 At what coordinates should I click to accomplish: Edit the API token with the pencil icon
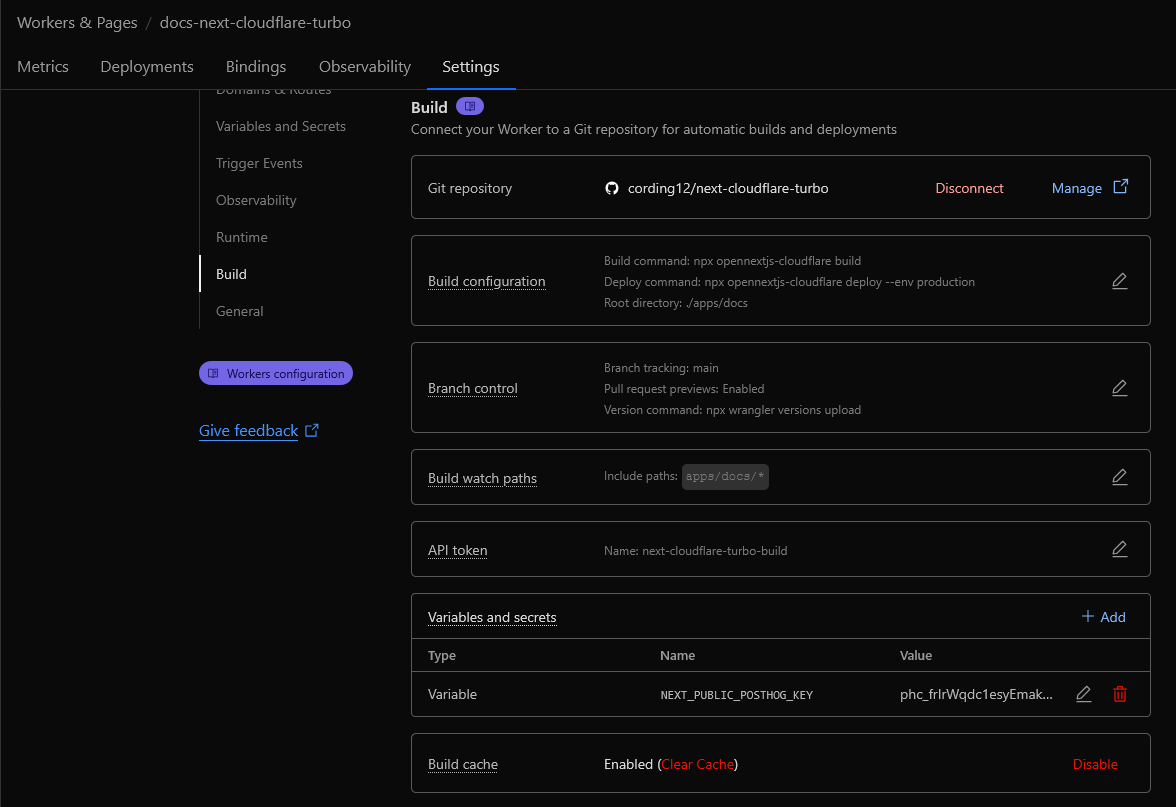pyautogui.click(x=1119, y=549)
